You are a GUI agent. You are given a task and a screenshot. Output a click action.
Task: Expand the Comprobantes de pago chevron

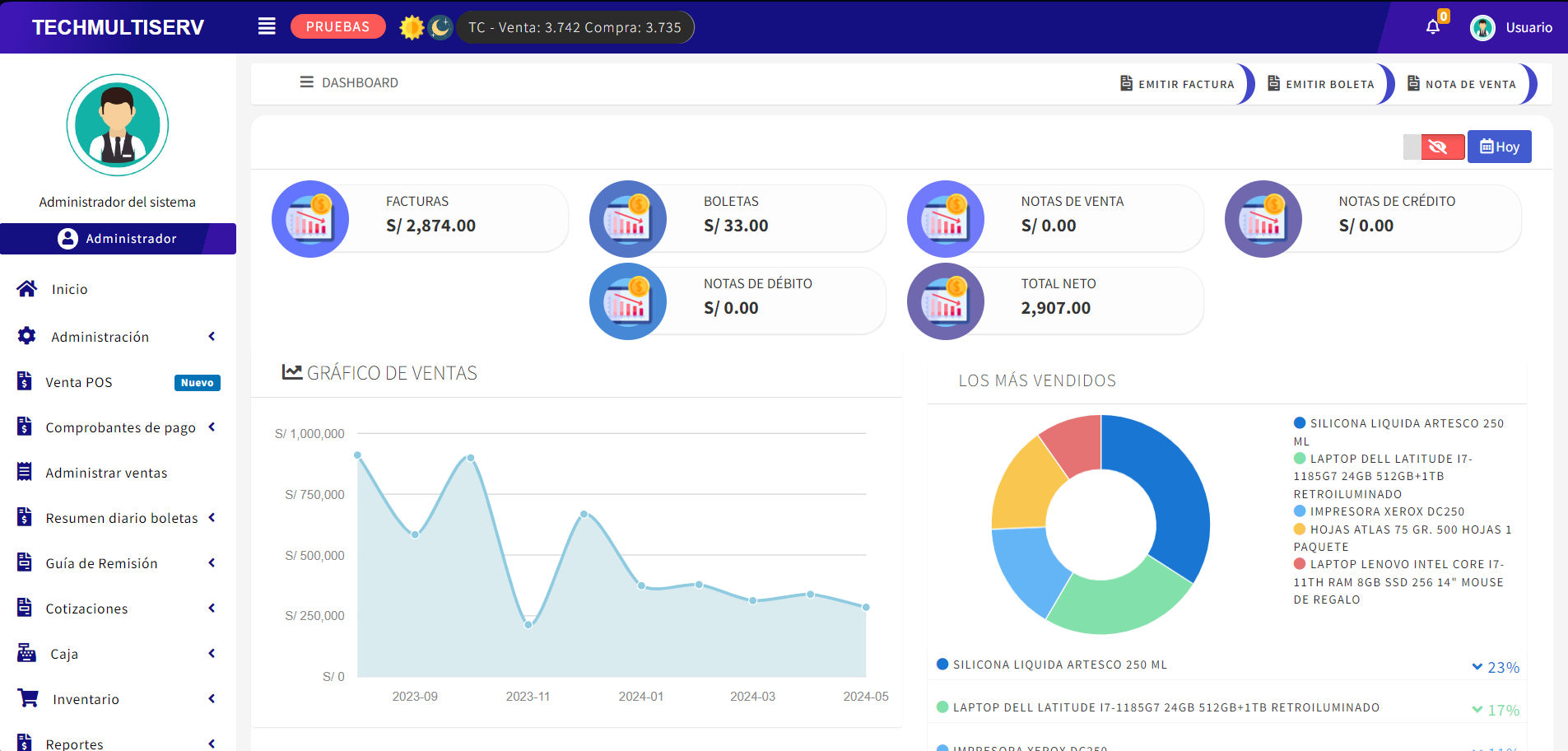pos(212,427)
